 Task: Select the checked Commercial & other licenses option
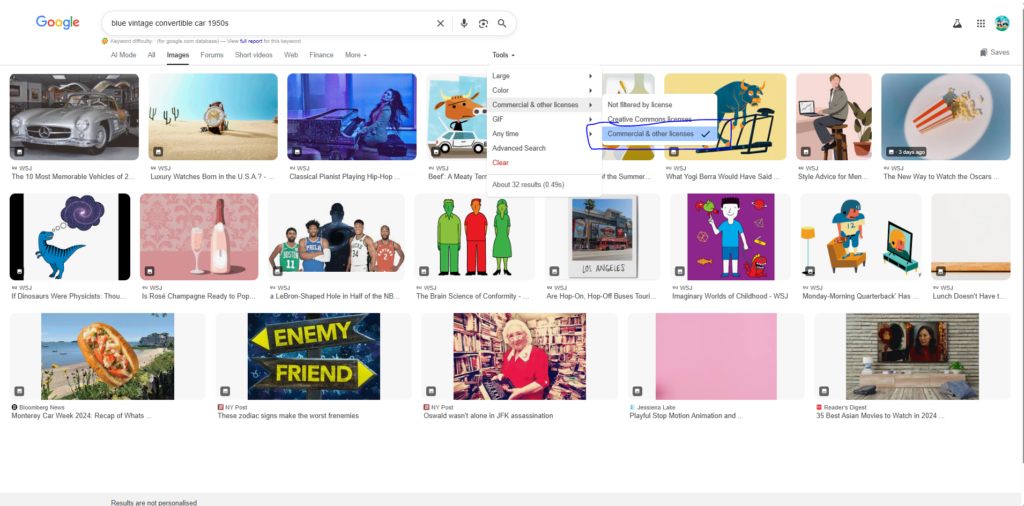coord(651,133)
